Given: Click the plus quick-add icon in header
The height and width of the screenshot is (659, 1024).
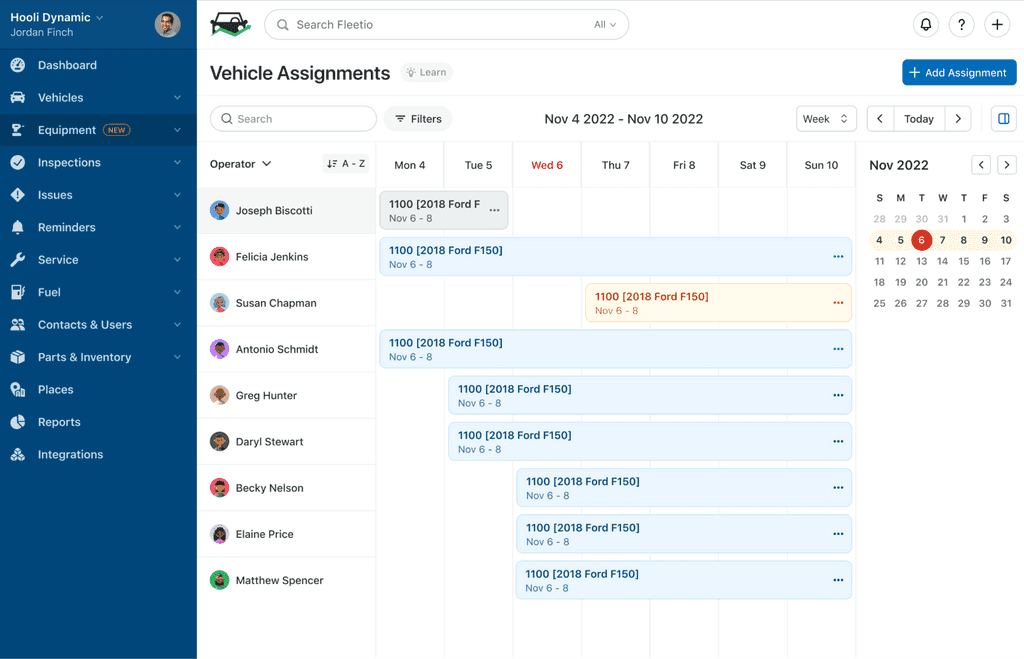Looking at the screenshot, I should point(997,25).
